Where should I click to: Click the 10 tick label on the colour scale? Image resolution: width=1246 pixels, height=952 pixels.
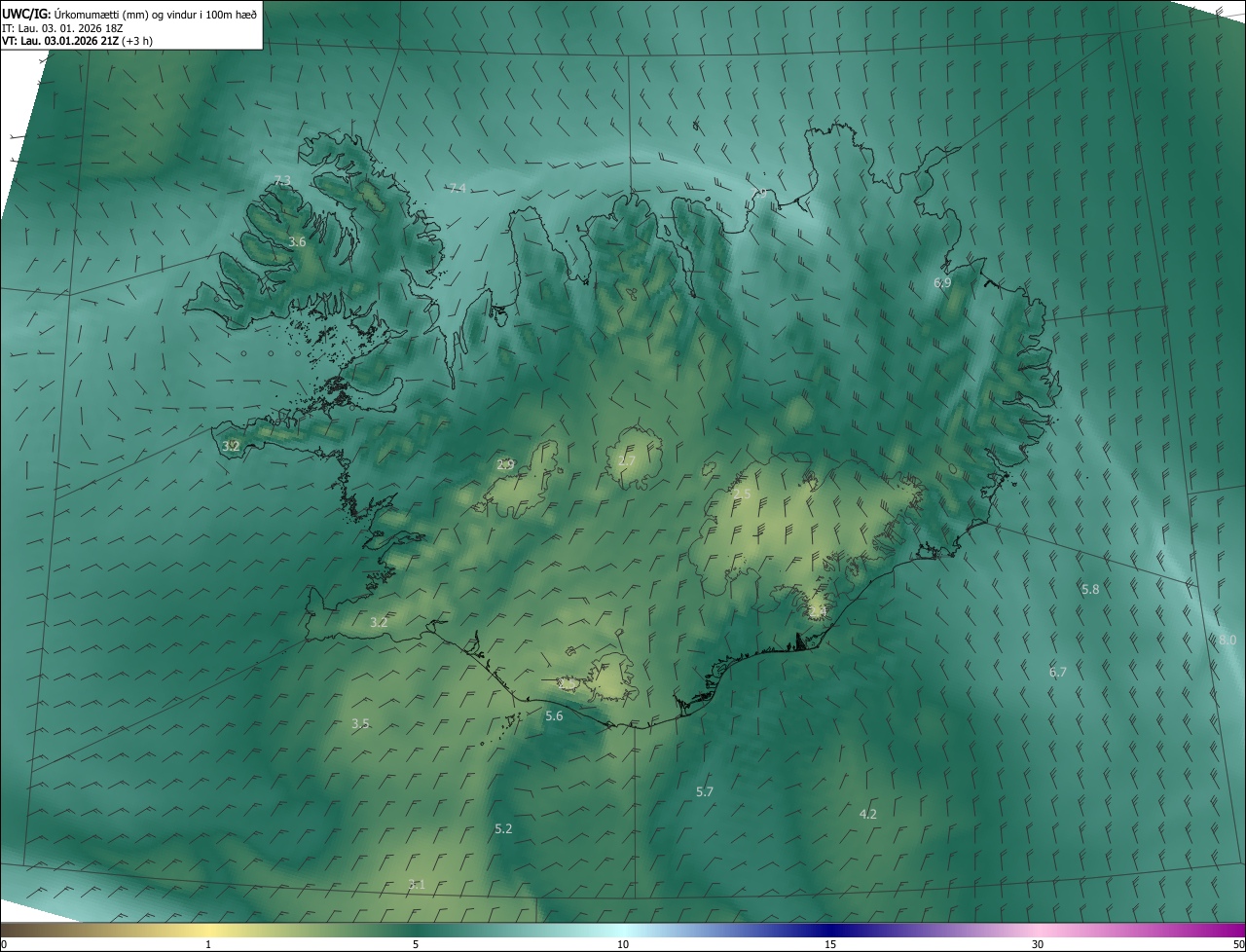pyautogui.click(x=623, y=944)
